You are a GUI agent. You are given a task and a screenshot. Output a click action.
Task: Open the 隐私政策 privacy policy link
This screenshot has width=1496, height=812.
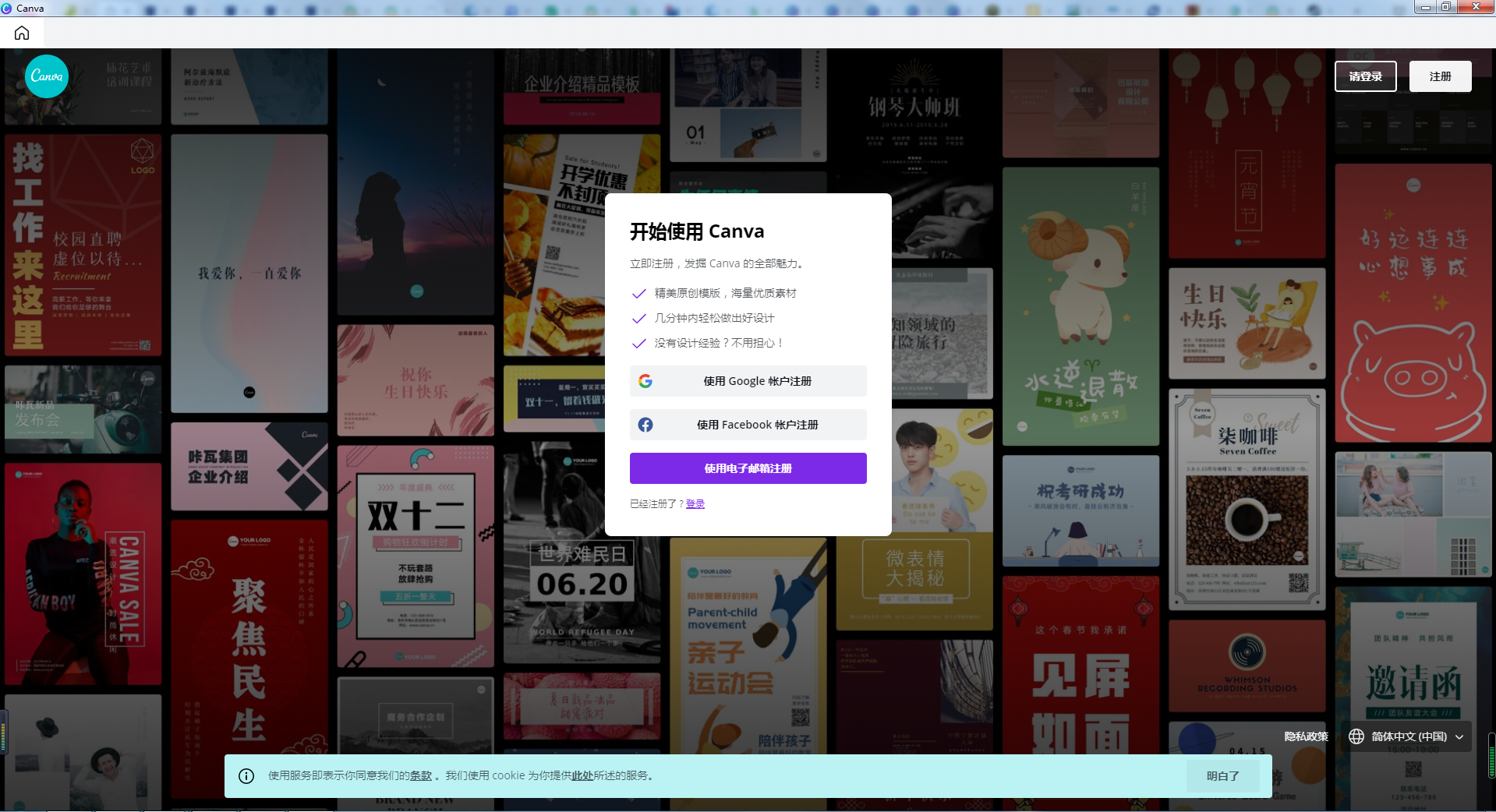pyautogui.click(x=1306, y=736)
